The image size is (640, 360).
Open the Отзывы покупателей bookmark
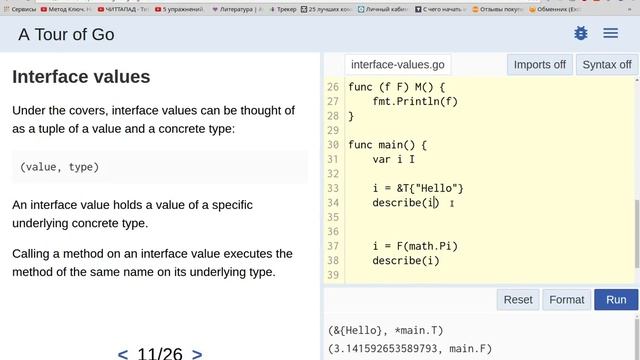pyautogui.click(x=497, y=9)
